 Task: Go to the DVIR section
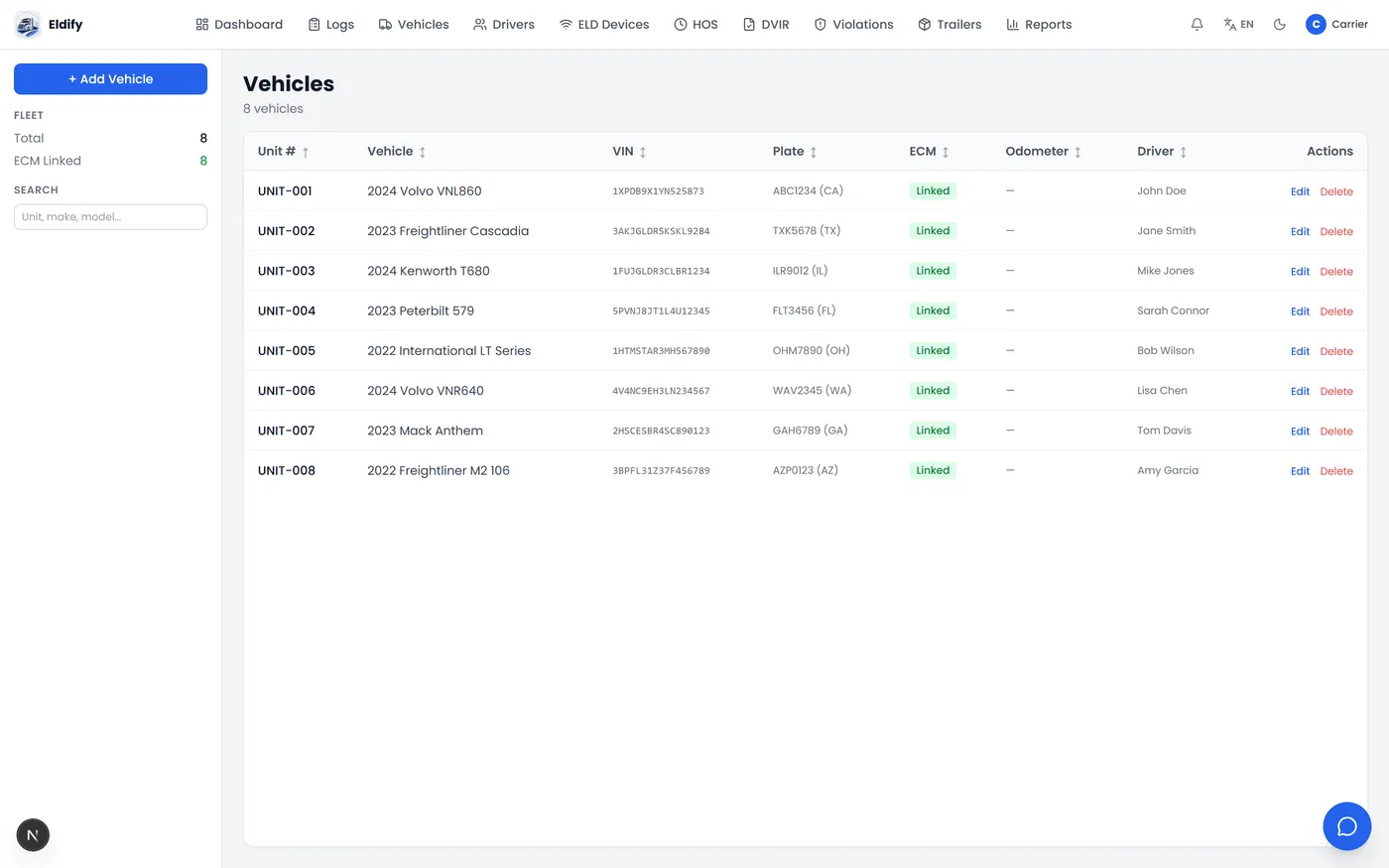point(766,24)
